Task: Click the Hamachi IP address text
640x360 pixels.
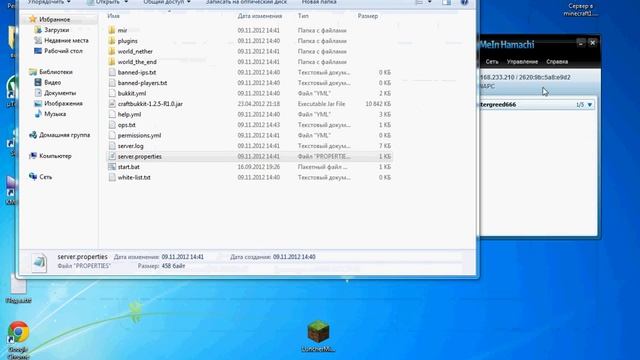Action: (x=524, y=77)
